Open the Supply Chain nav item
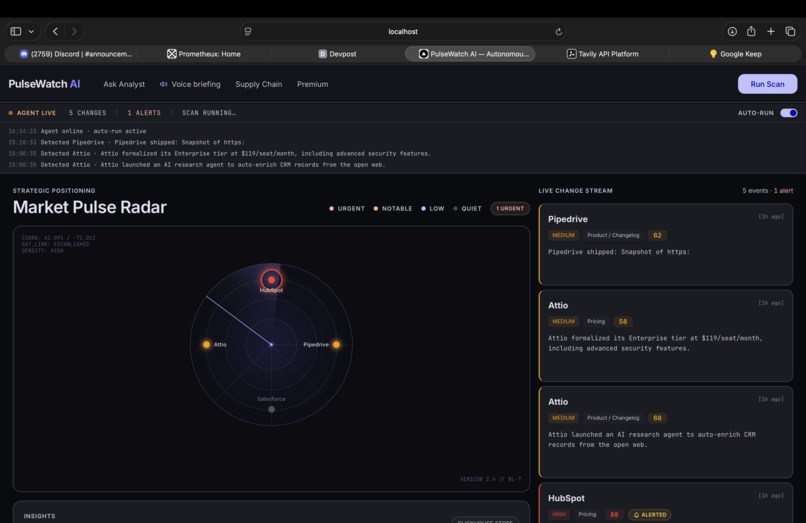806x523 pixels. (259, 84)
